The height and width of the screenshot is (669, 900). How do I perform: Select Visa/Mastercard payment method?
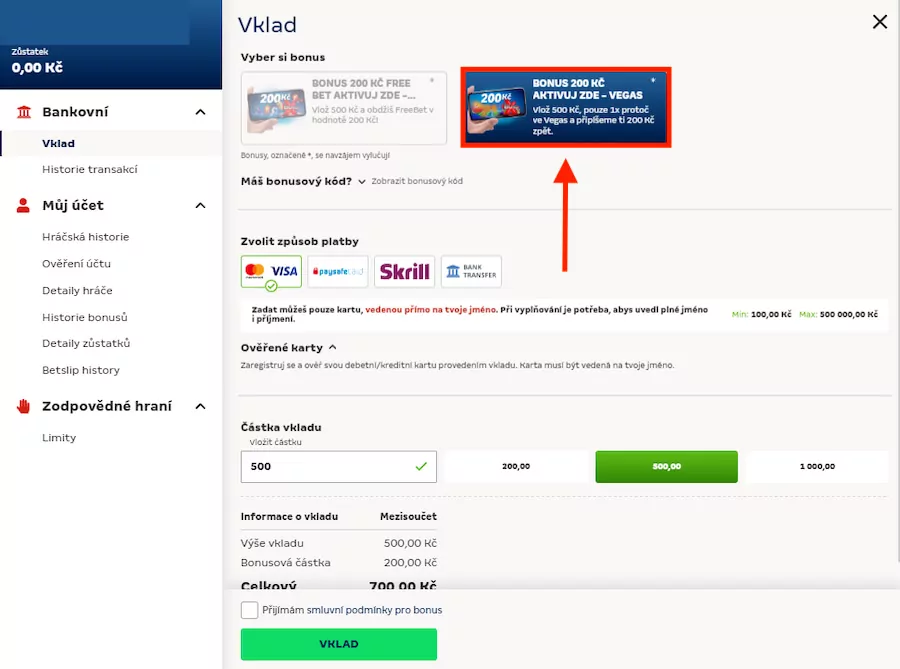pyautogui.click(x=271, y=271)
